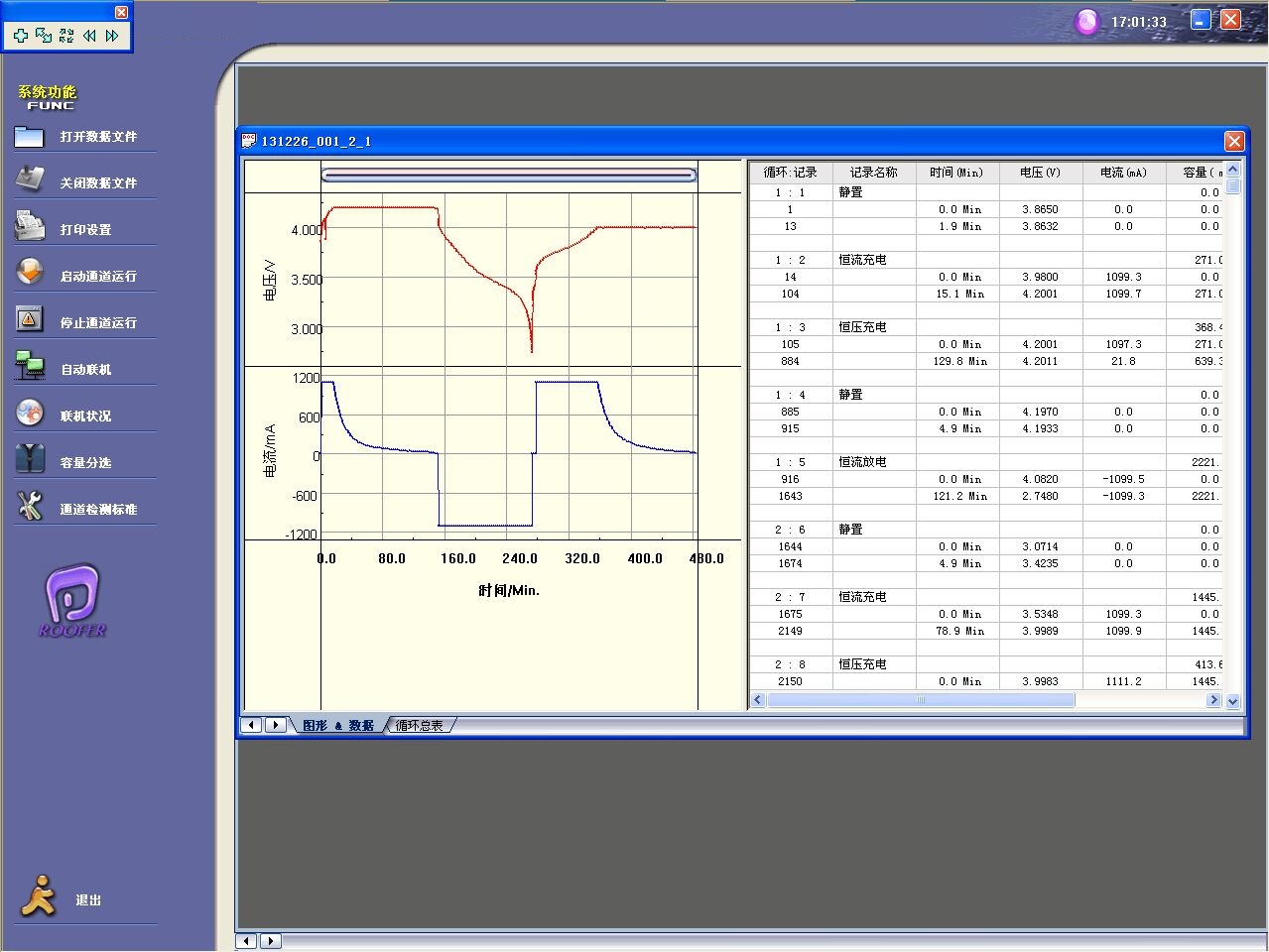Close the small floating zoom toolbar
Image resolution: width=1269 pixels, height=952 pixels.
[x=121, y=12]
